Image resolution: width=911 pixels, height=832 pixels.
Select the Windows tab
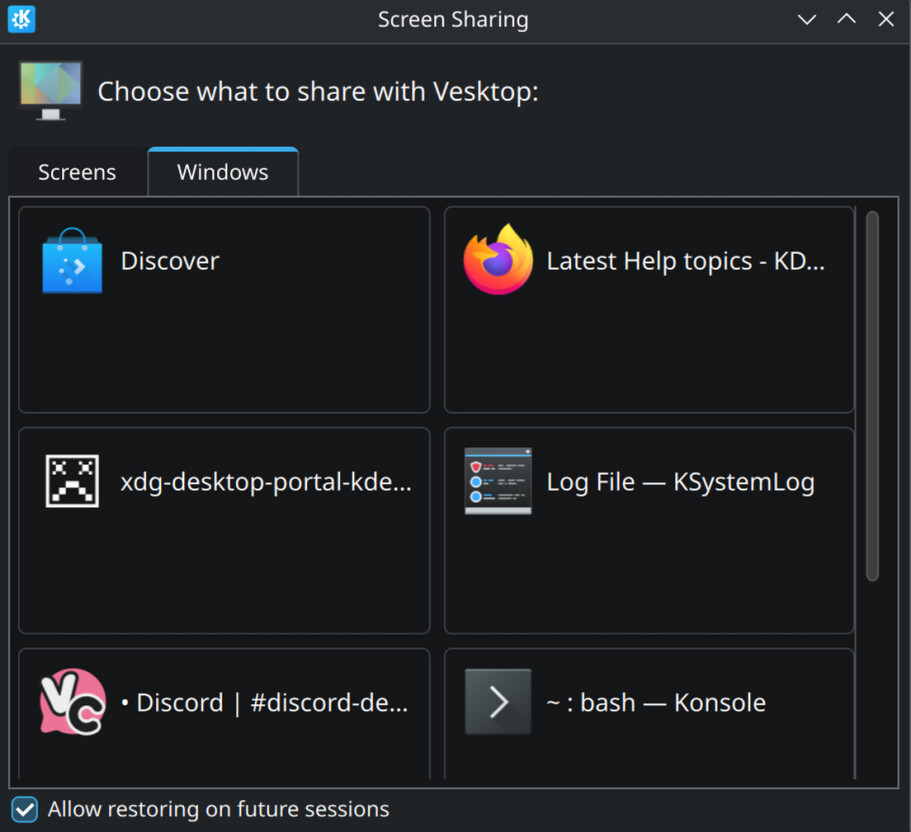(222, 172)
